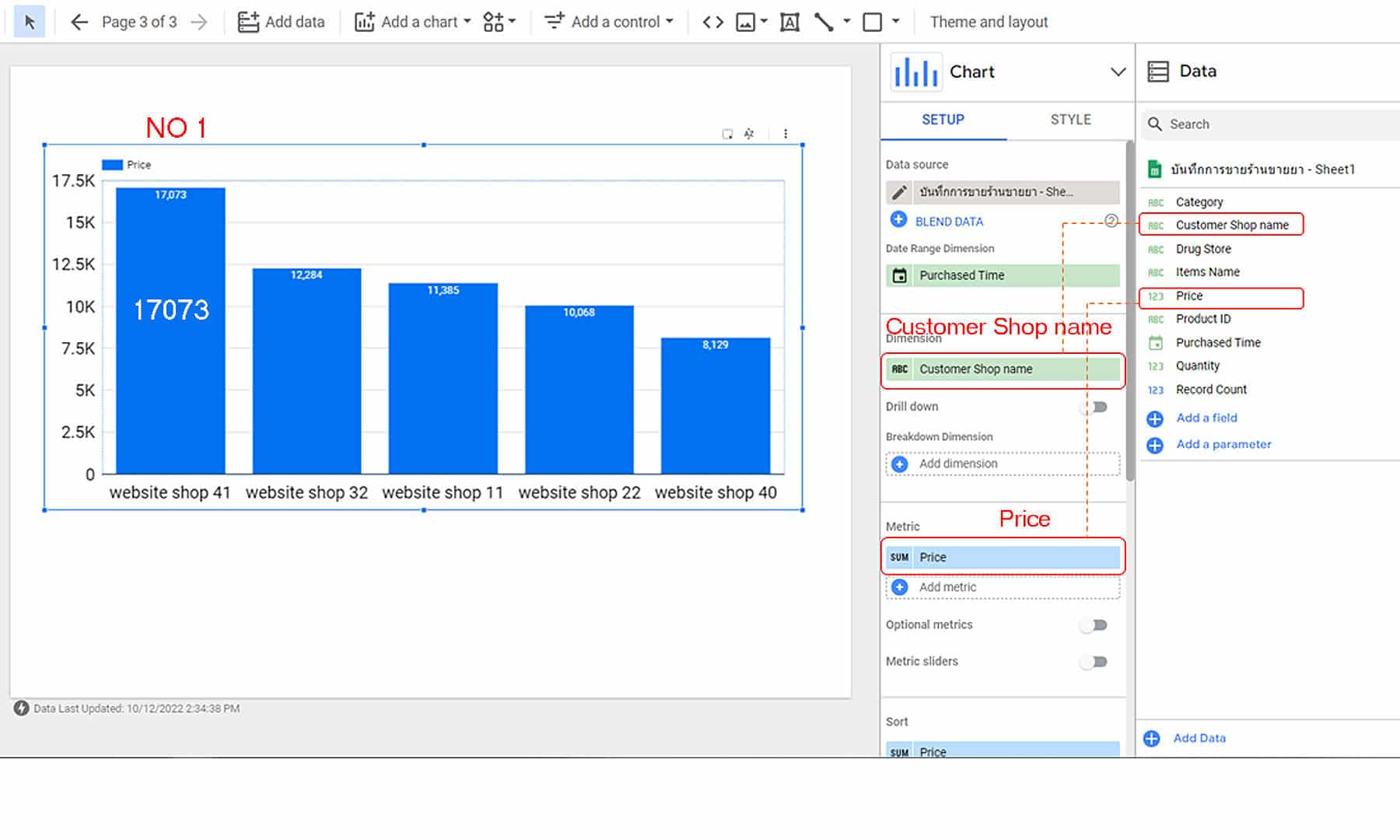Viewport: 1400px width, 840px height.
Task: Enable Optional metrics
Action: [x=1095, y=625]
